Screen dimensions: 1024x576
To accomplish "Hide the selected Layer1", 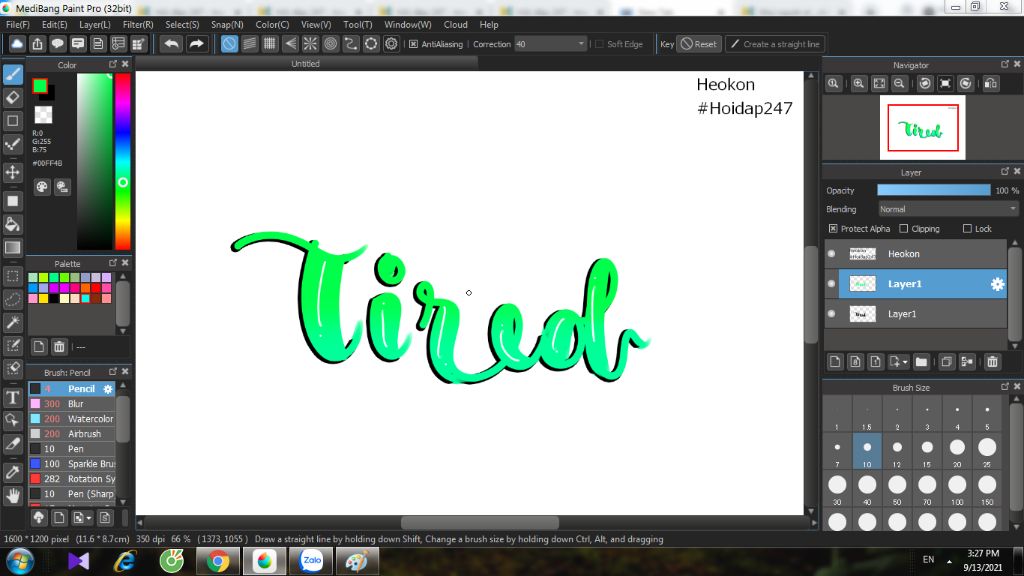I will [x=831, y=284].
